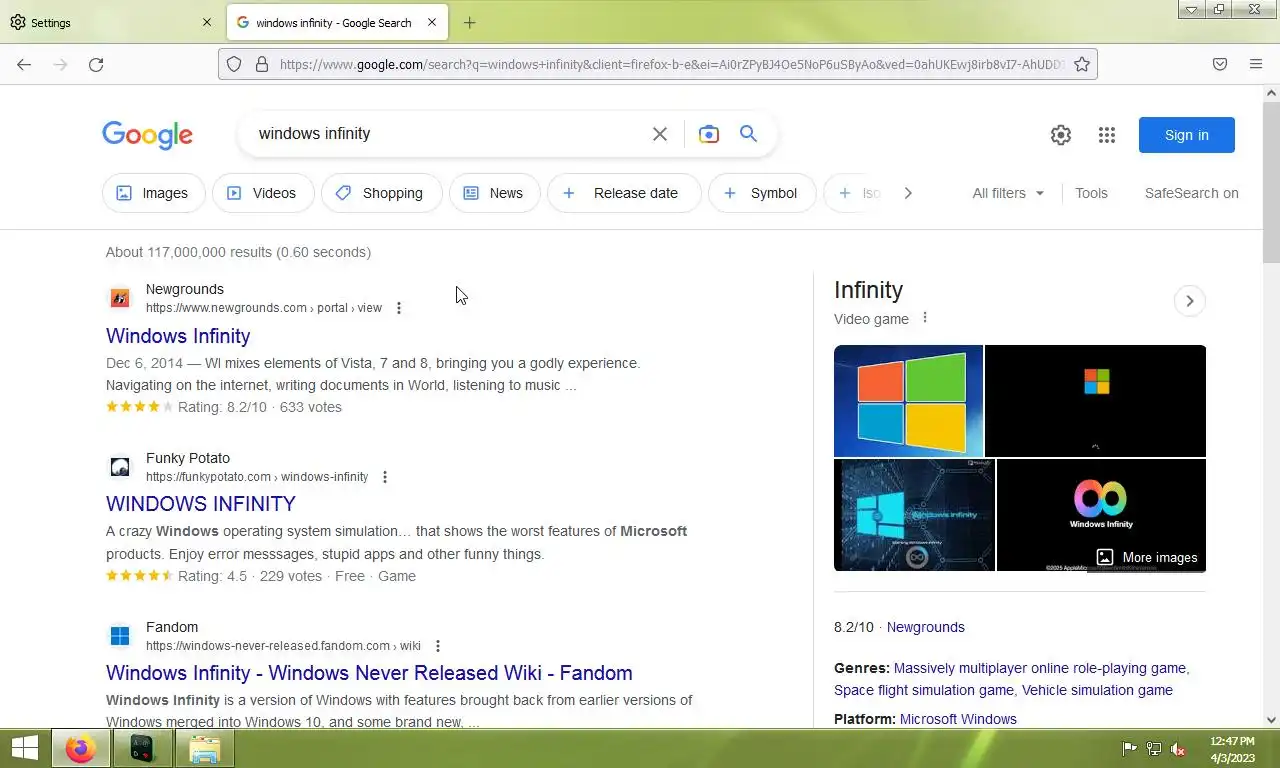Expand the All filters dropdown

tap(1008, 193)
